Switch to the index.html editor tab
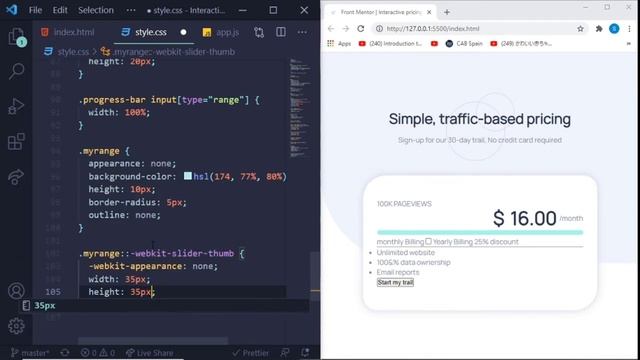 (68, 32)
